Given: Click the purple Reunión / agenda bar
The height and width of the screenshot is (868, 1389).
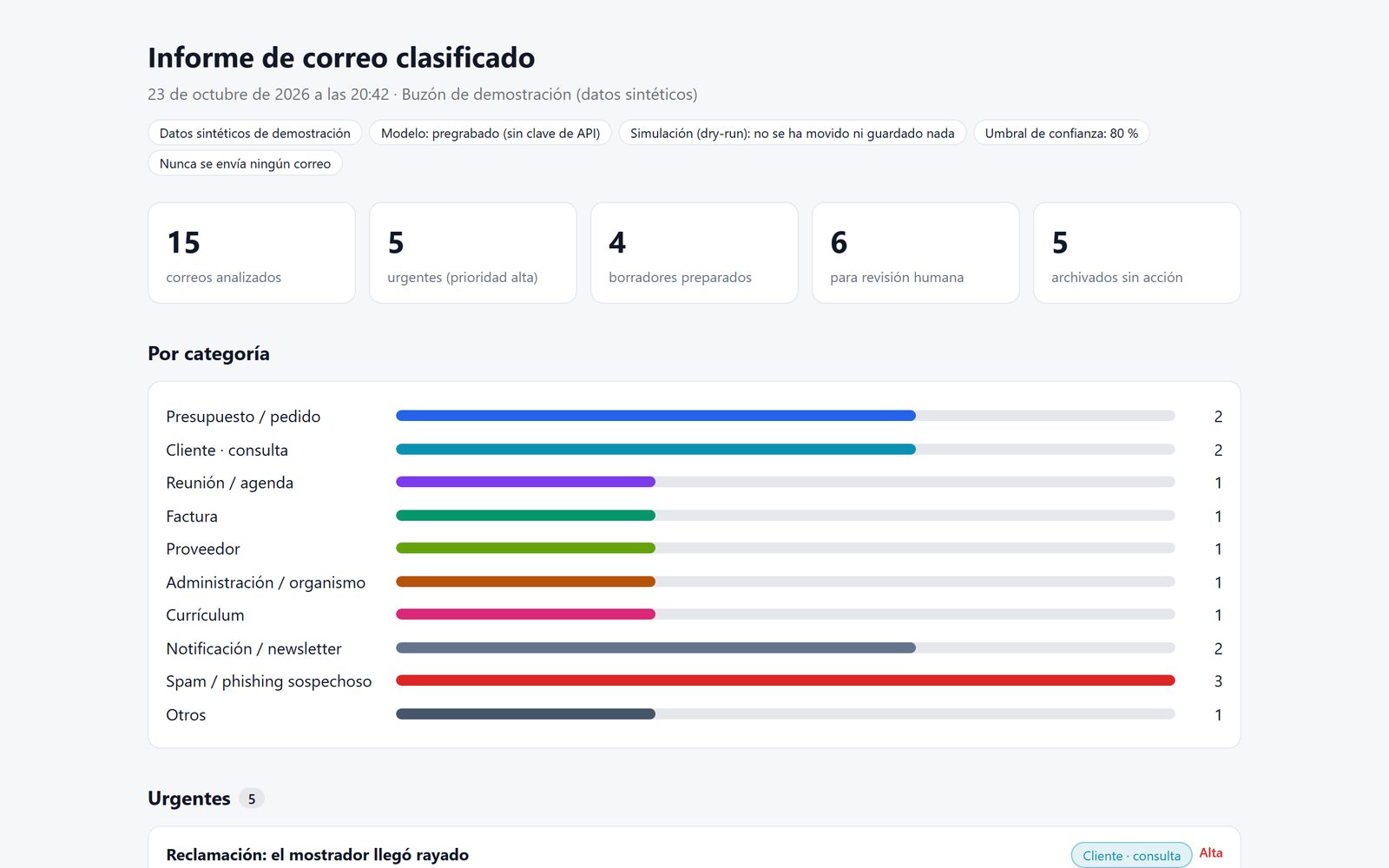Looking at the screenshot, I should 525,482.
